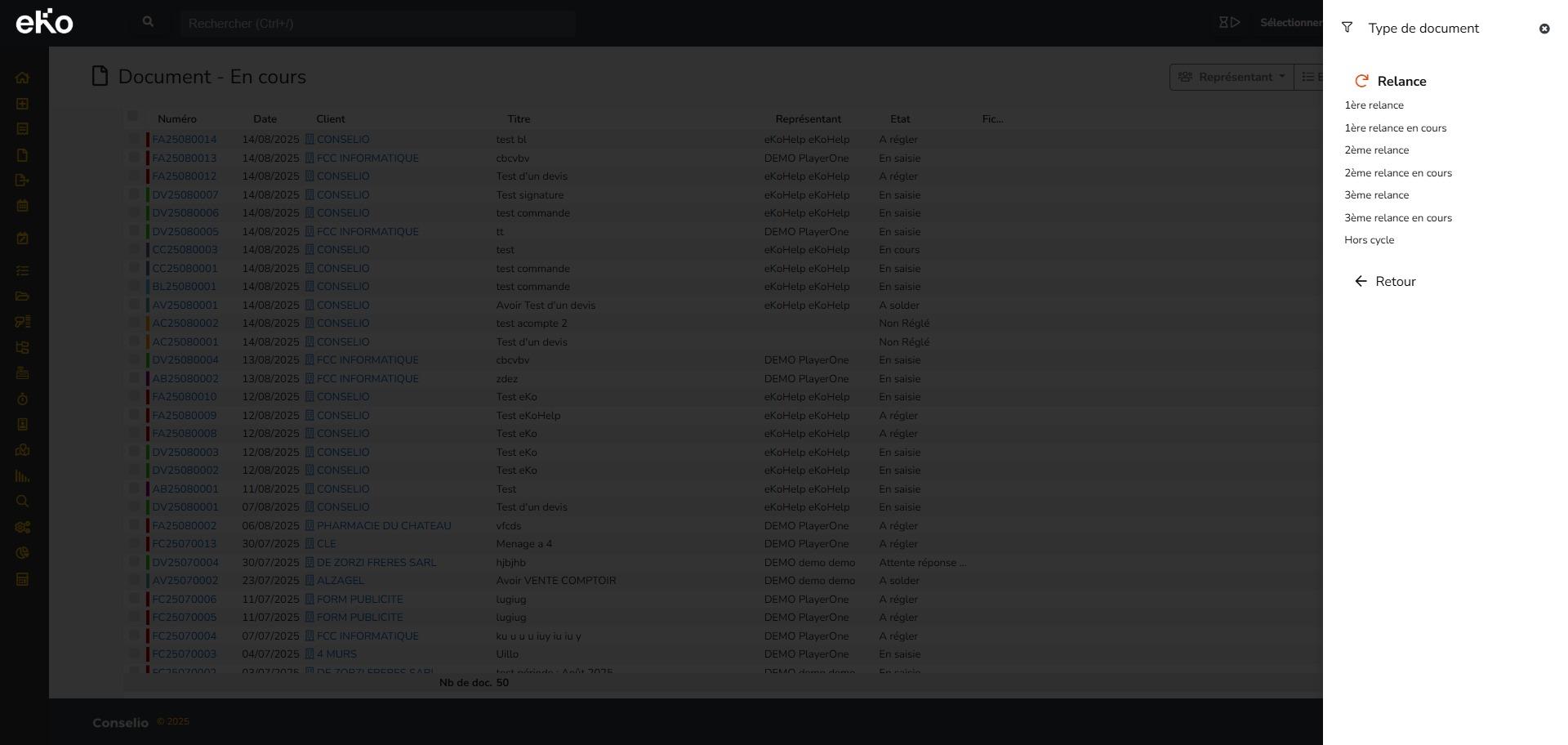Expand the Relance filter section
Screen dimensions: 1568x745
[1401, 82]
